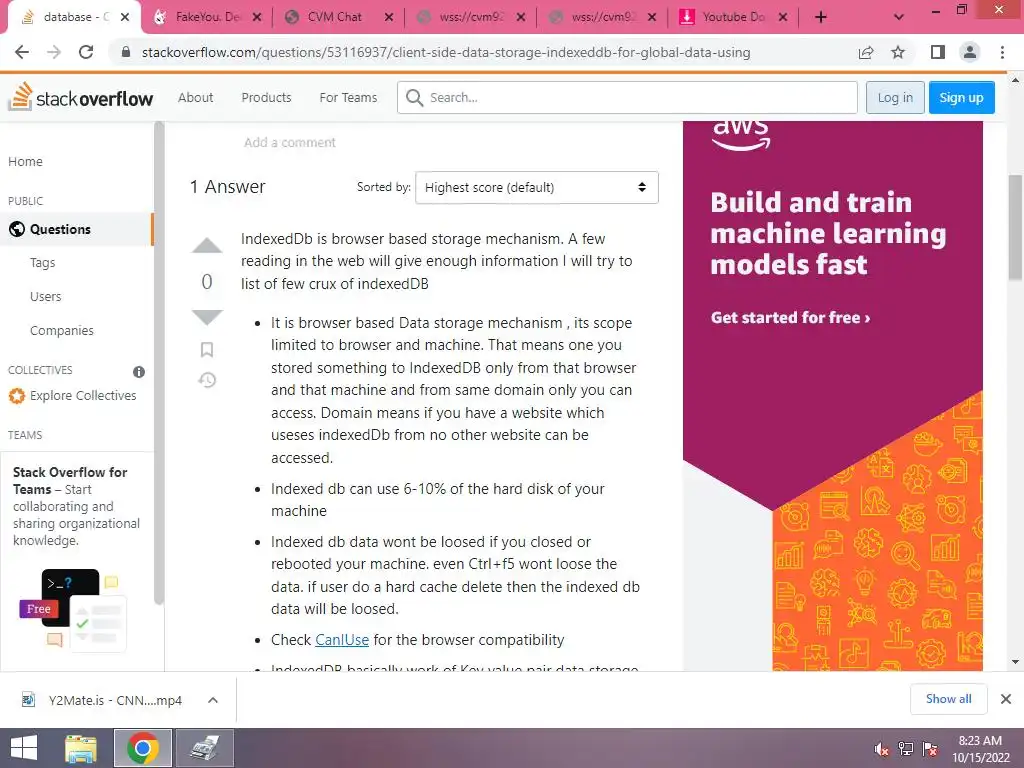Click the "1 Answer" heading

(x=227, y=187)
